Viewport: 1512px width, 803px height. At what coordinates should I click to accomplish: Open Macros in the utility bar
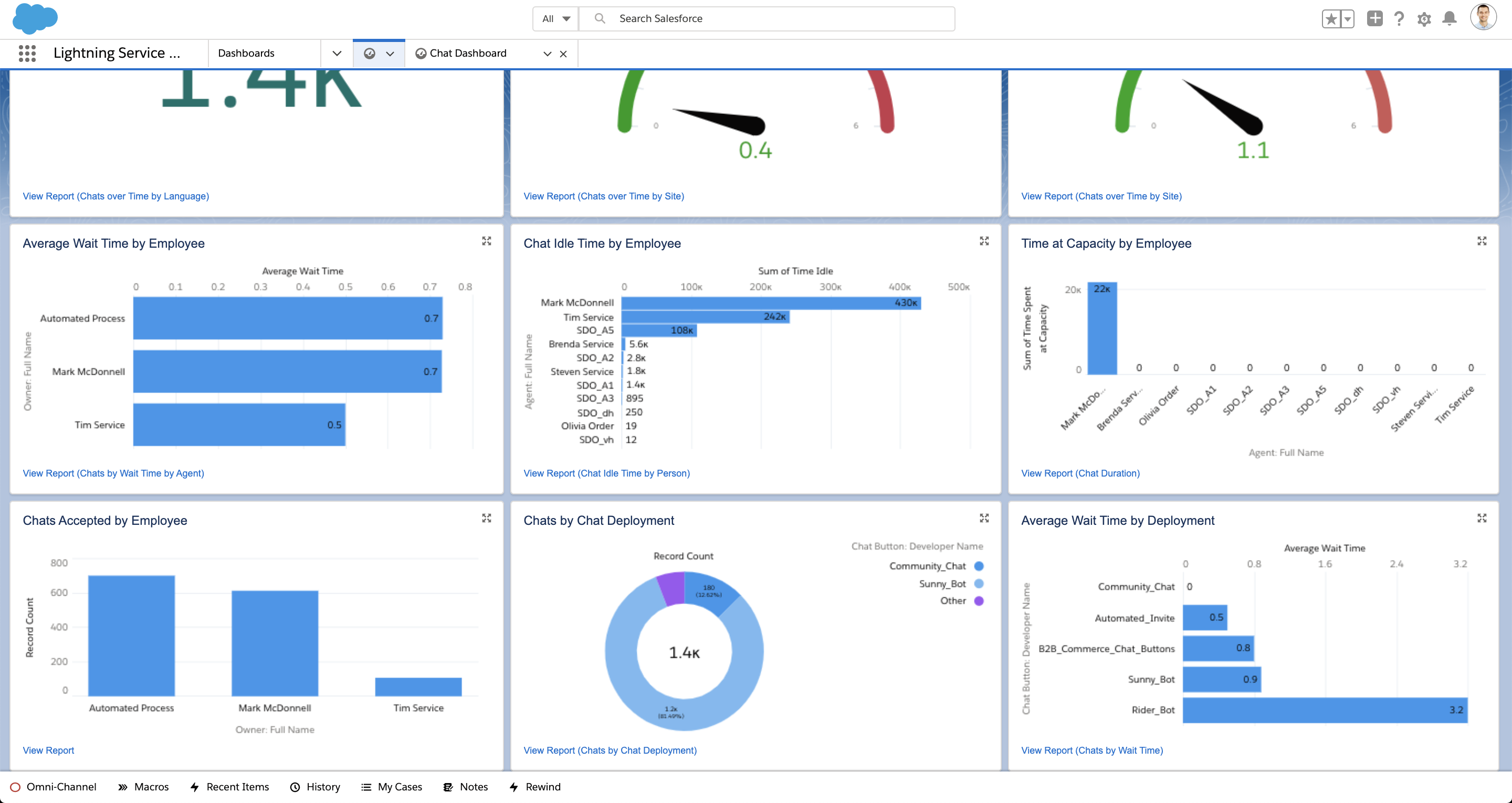point(144,787)
